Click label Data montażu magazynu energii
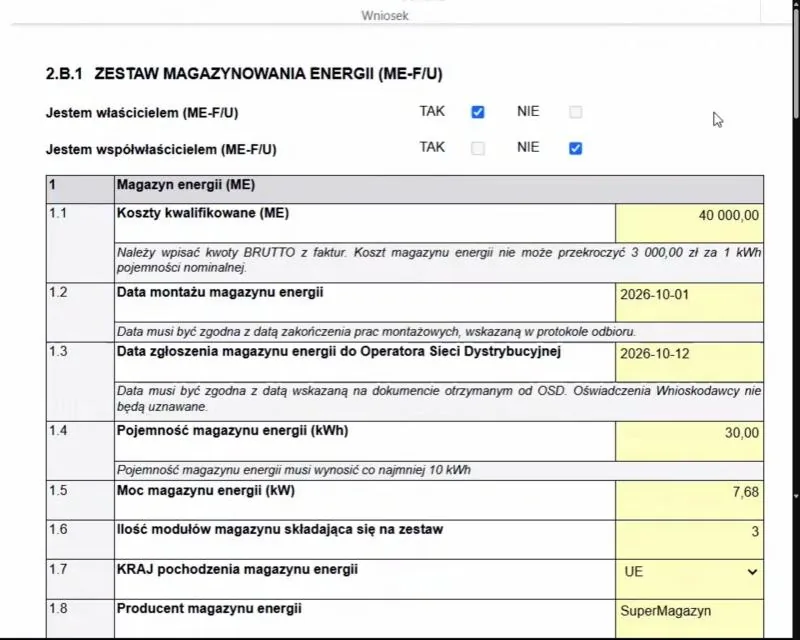The image size is (800, 640). (220, 292)
